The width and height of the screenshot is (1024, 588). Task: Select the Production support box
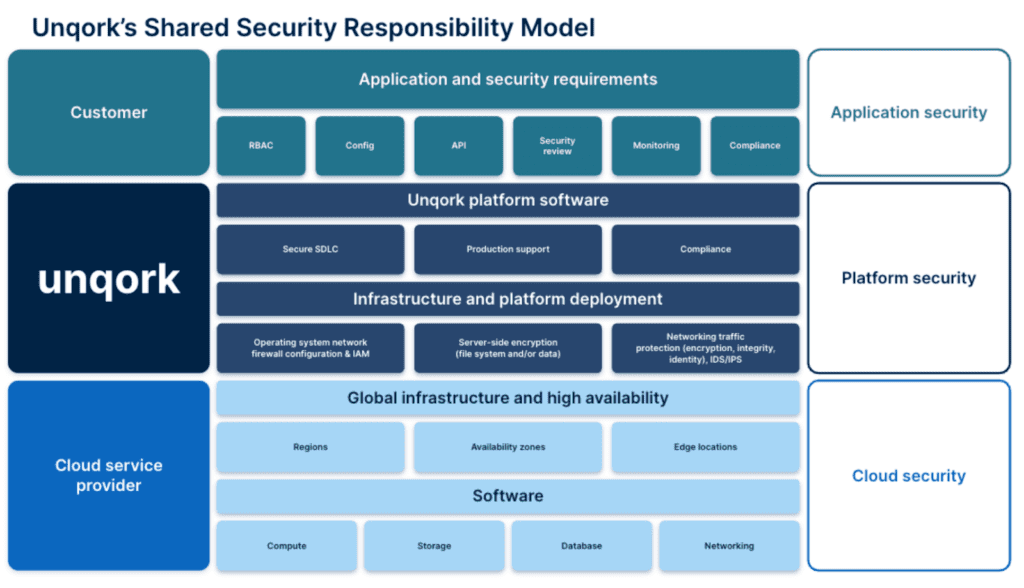[x=508, y=249]
